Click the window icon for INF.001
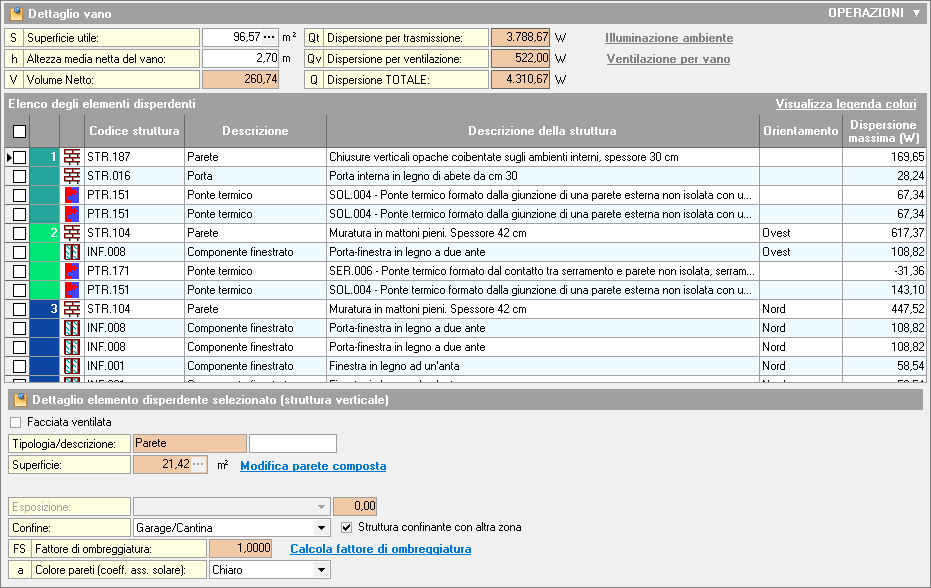This screenshot has width=931, height=588. tap(72, 366)
